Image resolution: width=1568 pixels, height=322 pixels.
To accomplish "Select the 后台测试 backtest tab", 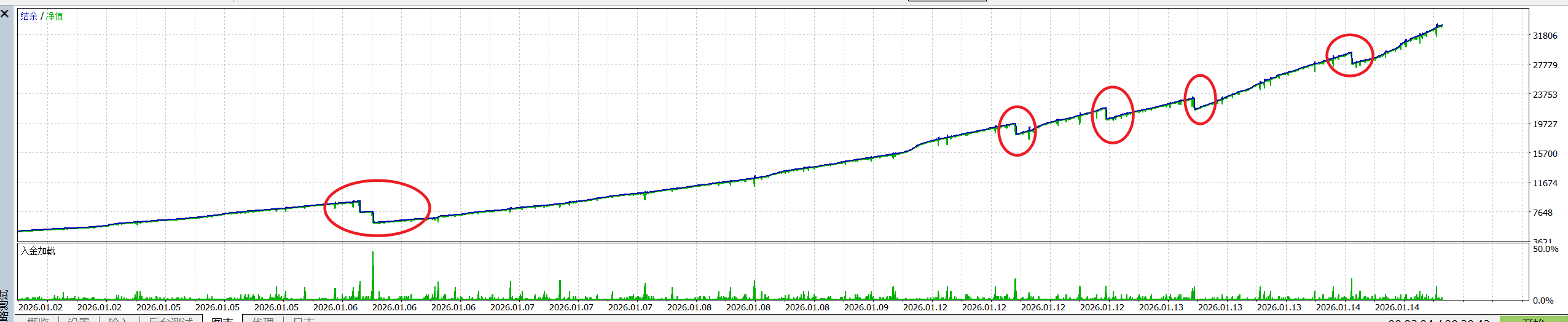I will coord(170,319).
